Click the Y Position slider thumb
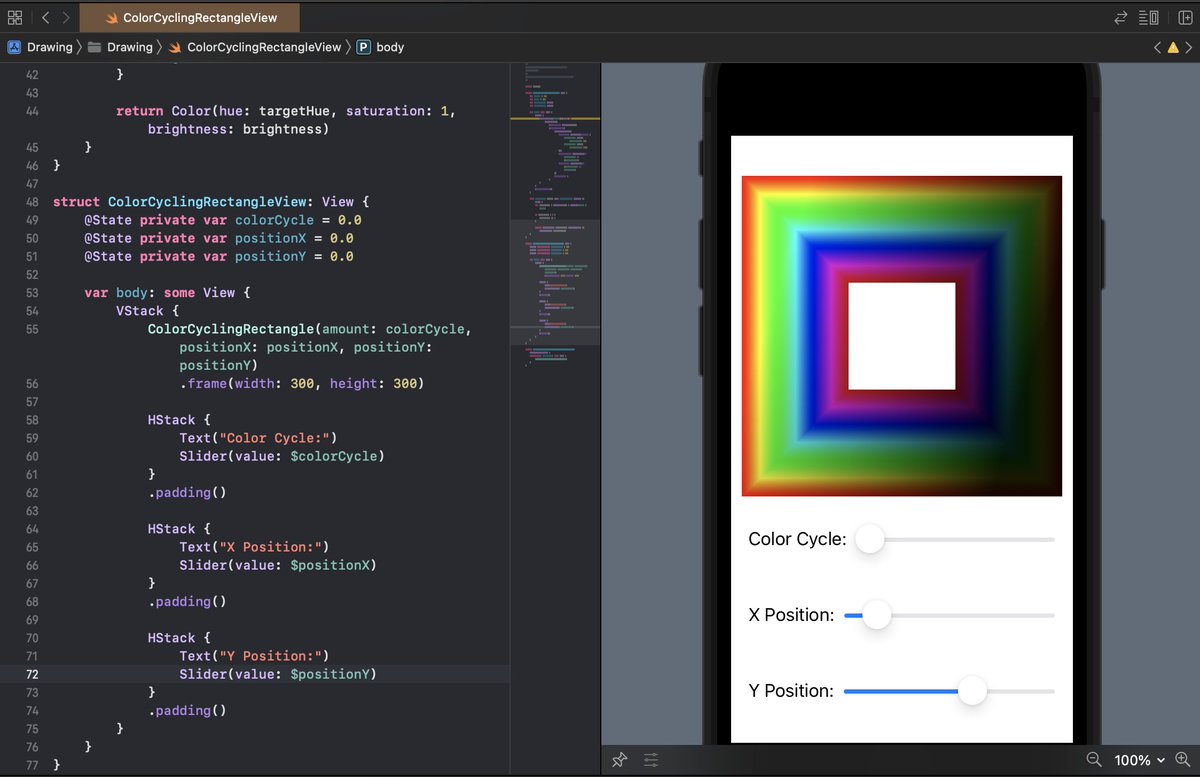The image size is (1200, 777). coord(972,691)
